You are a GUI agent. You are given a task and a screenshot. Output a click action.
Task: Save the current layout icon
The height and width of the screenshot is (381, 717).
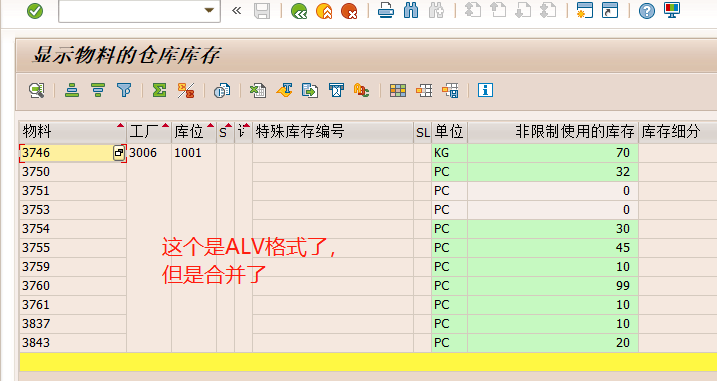[450, 91]
